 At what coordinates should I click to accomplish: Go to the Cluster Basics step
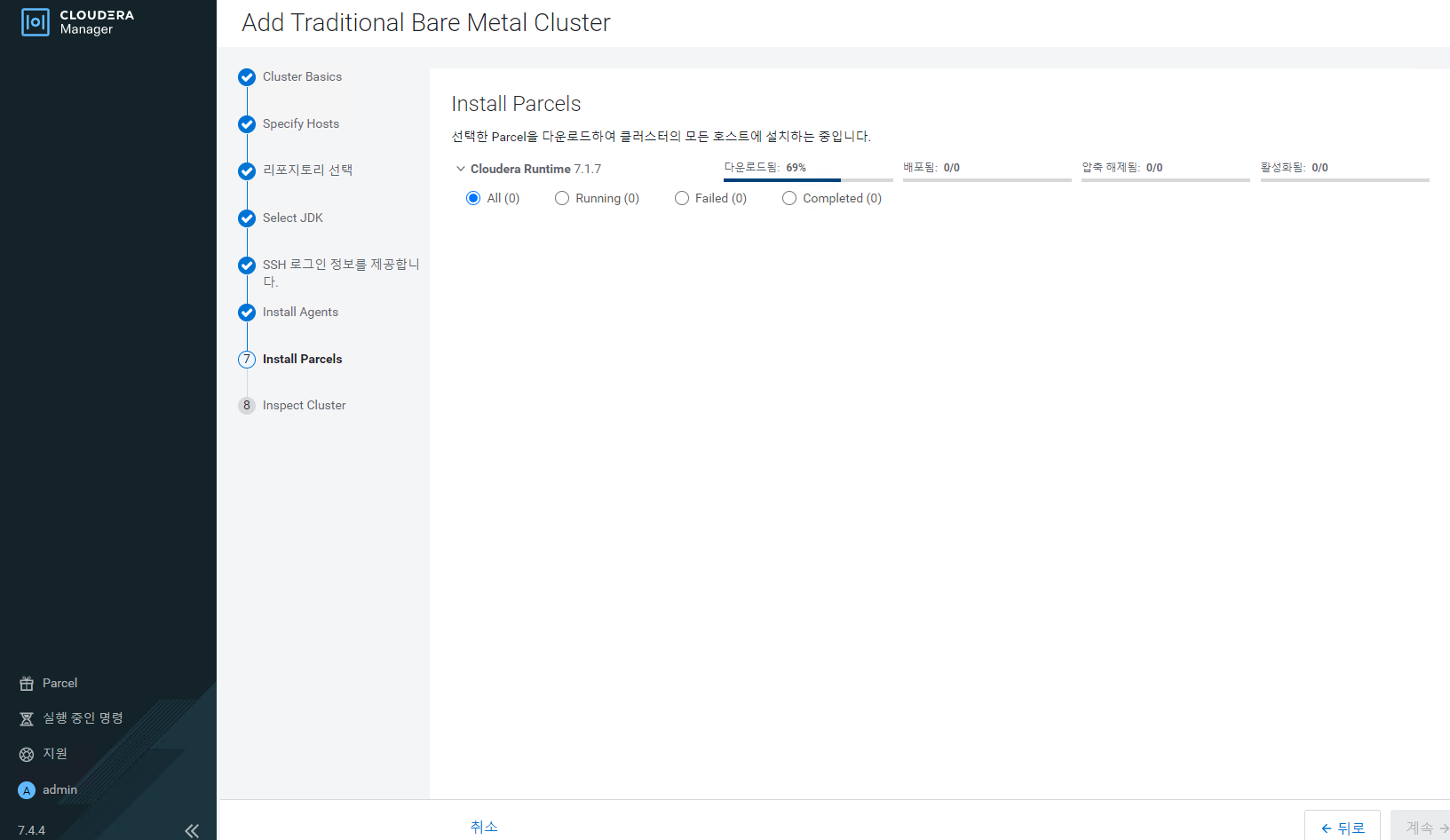pyautogui.click(x=302, y=77)
